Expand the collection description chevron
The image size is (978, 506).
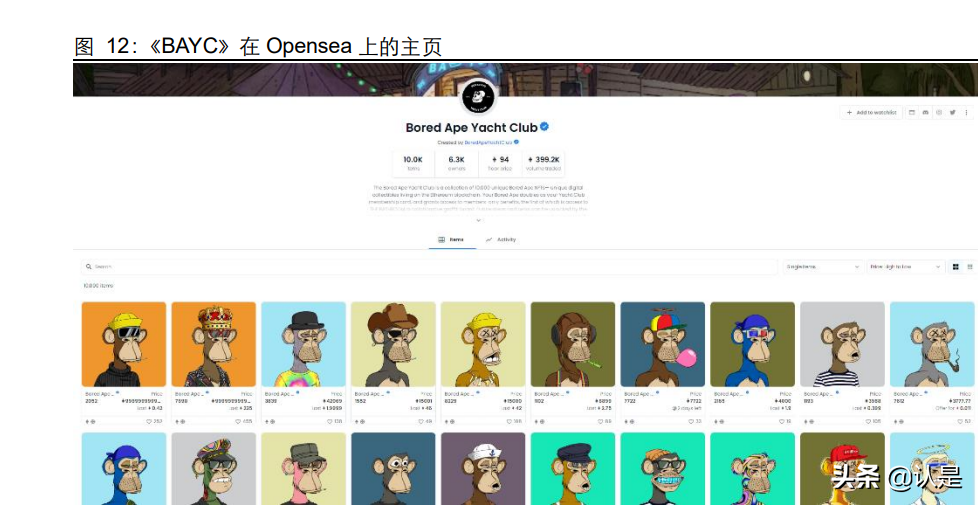click(478, 220)
